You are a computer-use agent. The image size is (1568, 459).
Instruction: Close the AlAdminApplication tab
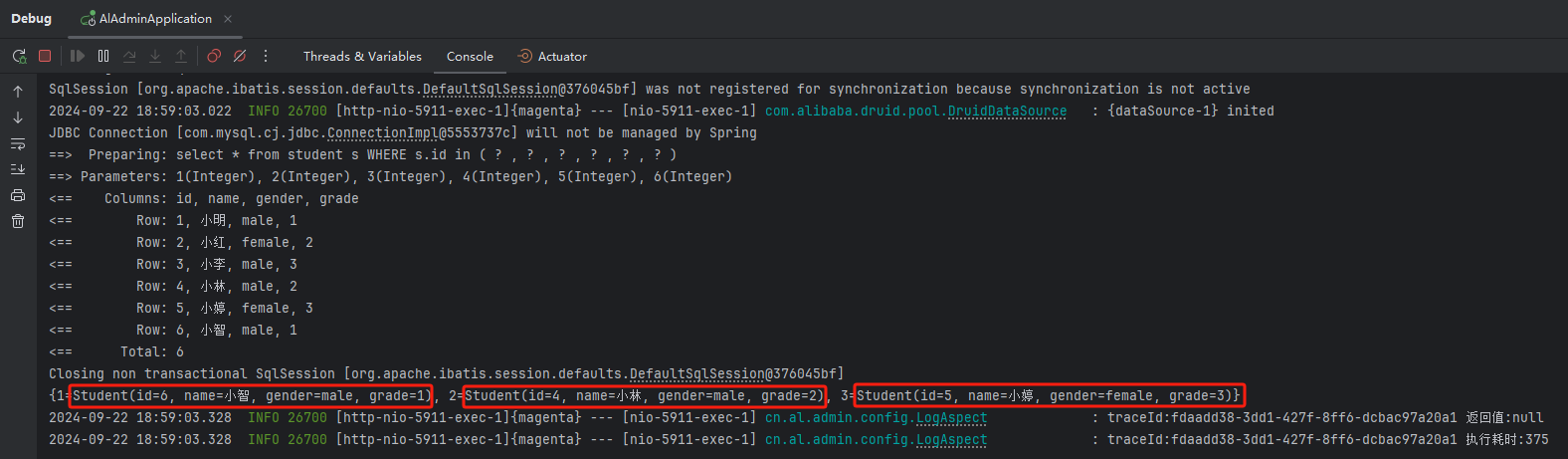228,19
